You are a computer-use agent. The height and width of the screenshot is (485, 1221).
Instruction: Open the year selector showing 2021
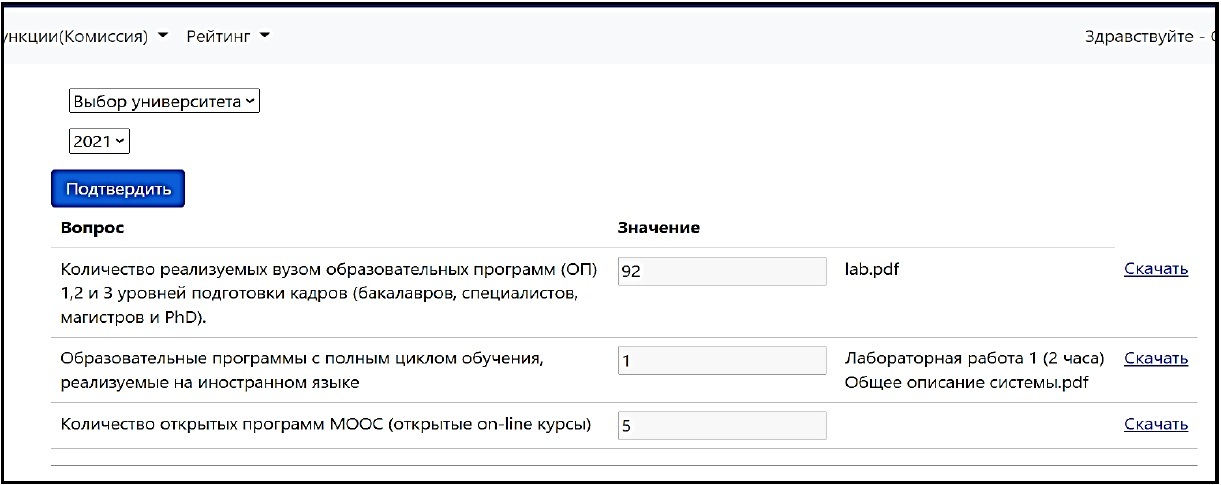(x=100, y=142)
